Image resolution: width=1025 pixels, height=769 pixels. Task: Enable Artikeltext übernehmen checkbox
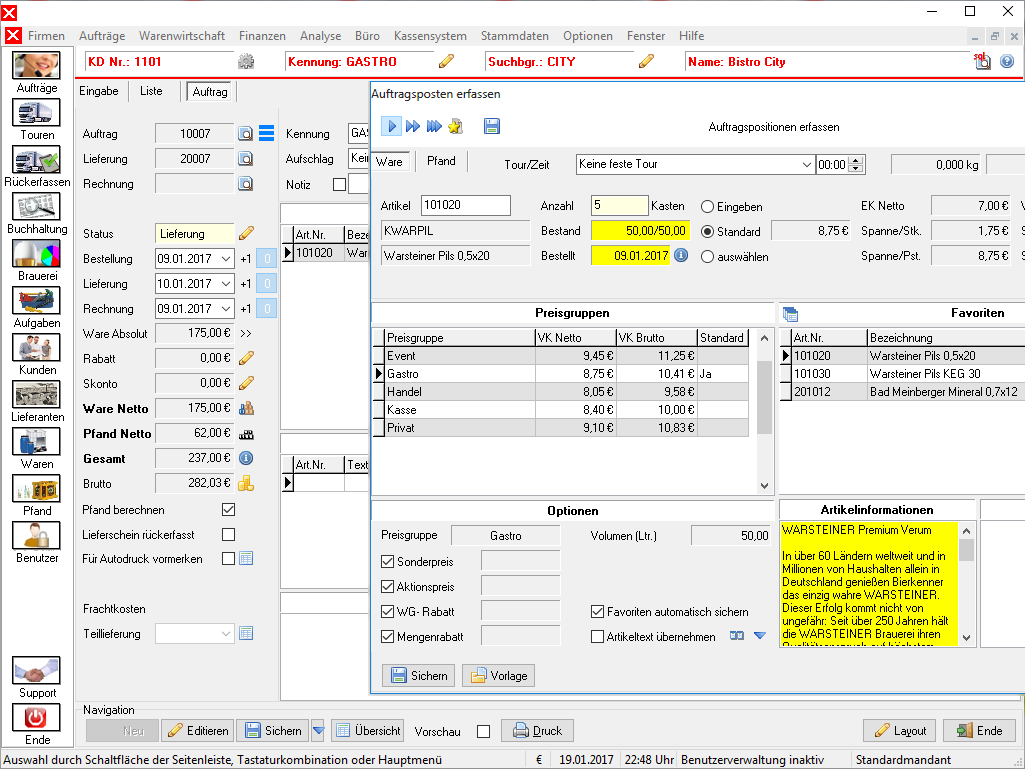click(x=597, y=636)
